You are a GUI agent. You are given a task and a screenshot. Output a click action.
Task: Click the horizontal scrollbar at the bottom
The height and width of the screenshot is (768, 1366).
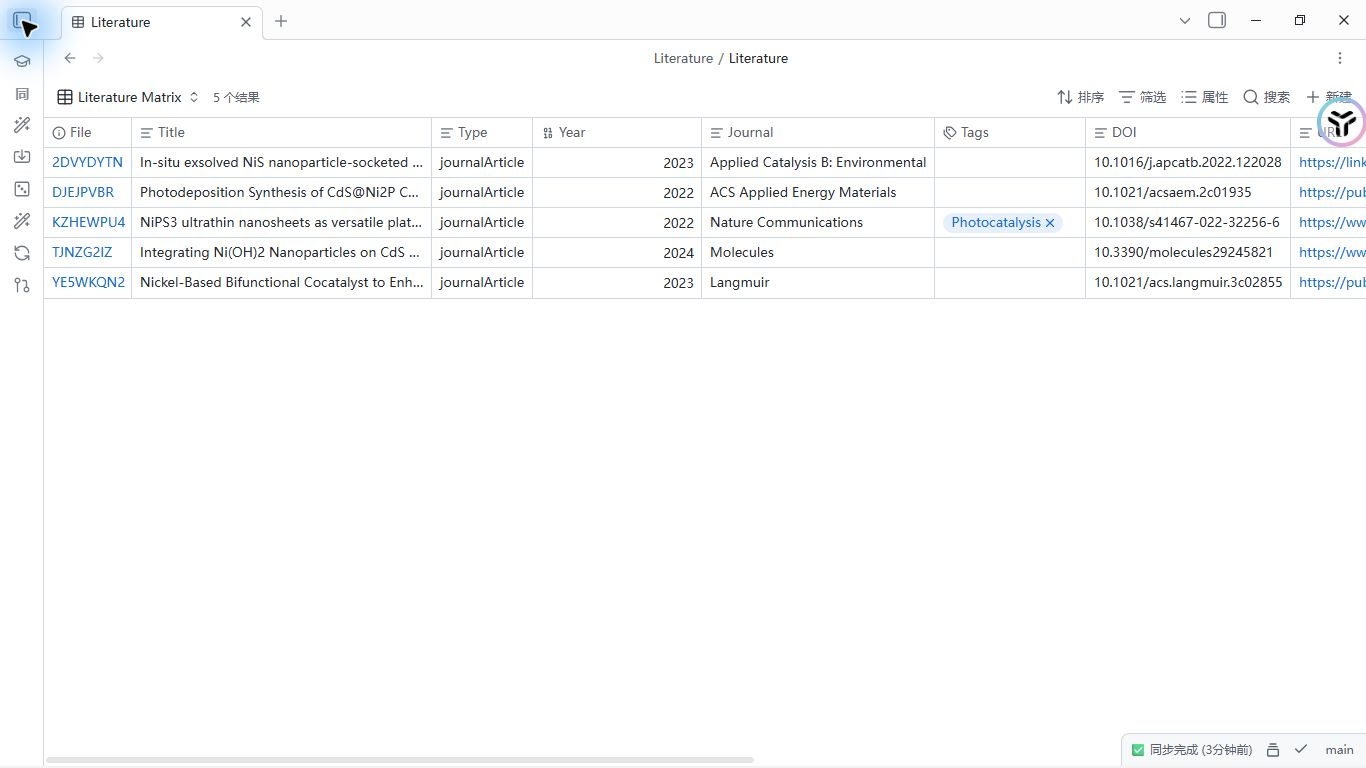tap(400, 760)
